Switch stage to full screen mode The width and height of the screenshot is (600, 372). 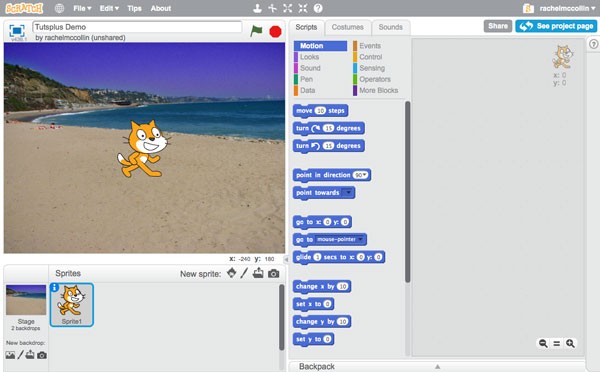17,31
